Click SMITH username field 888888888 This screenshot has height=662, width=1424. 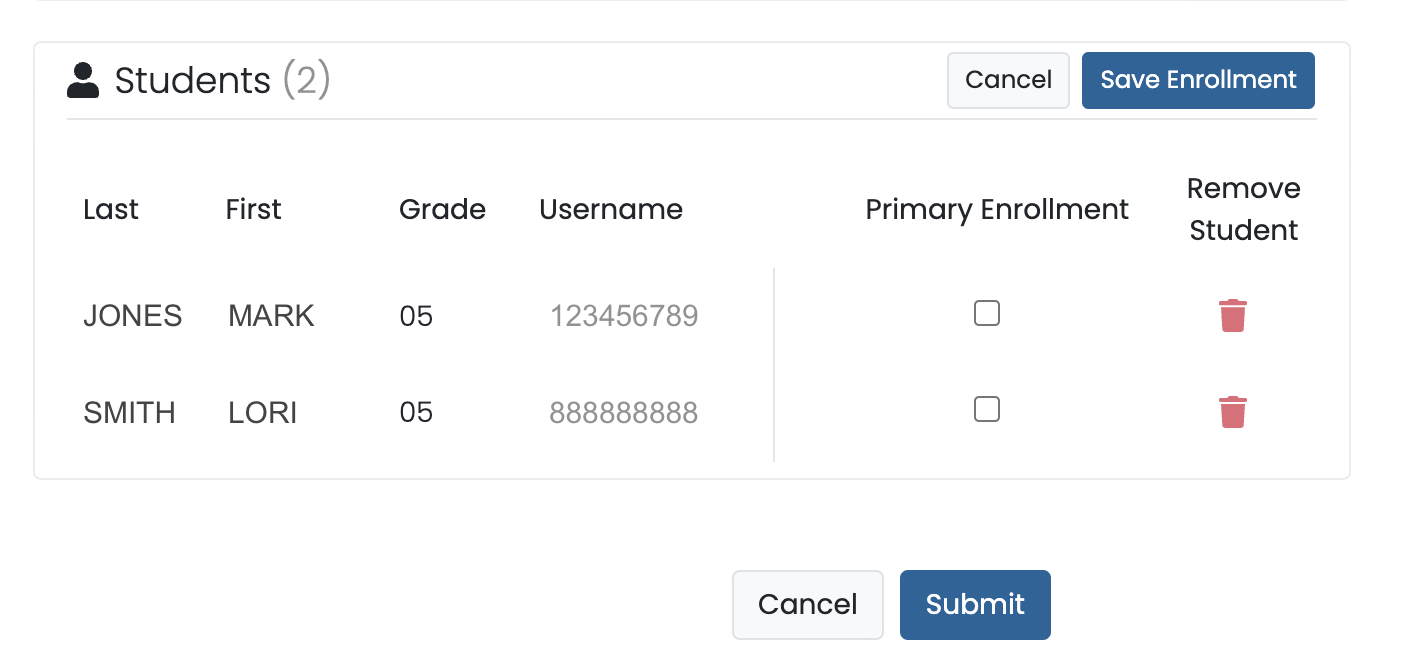coord(624,411)
